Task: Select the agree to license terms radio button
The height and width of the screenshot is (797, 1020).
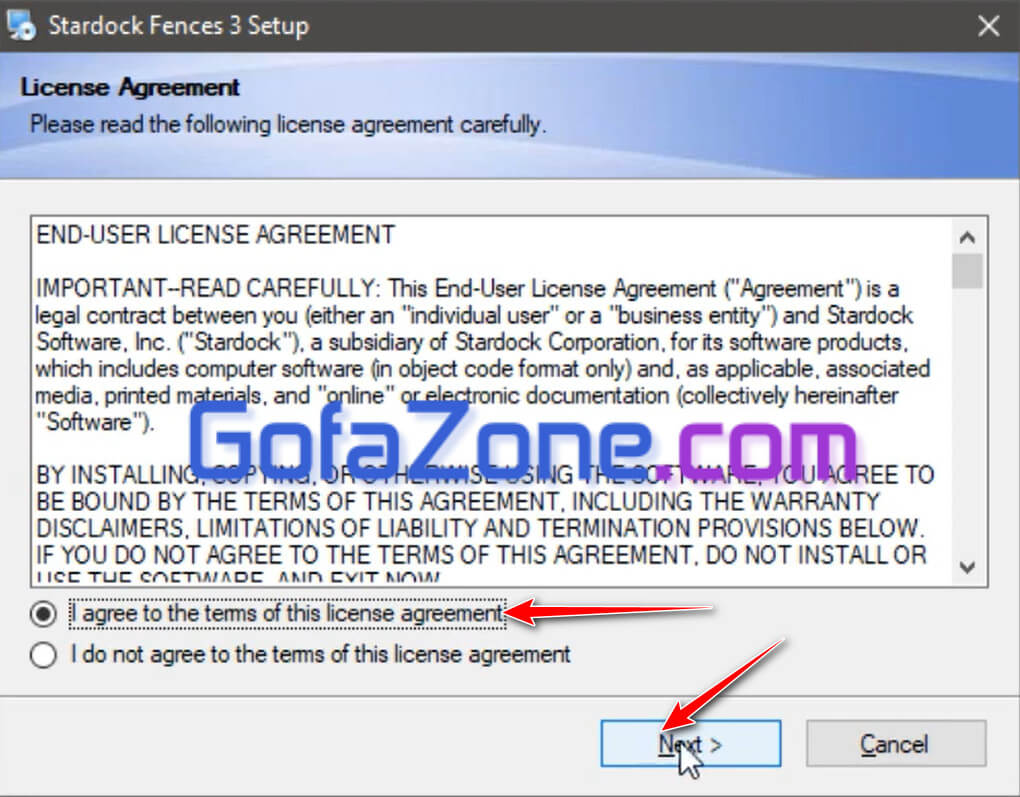Action: [x=44, y=614]
